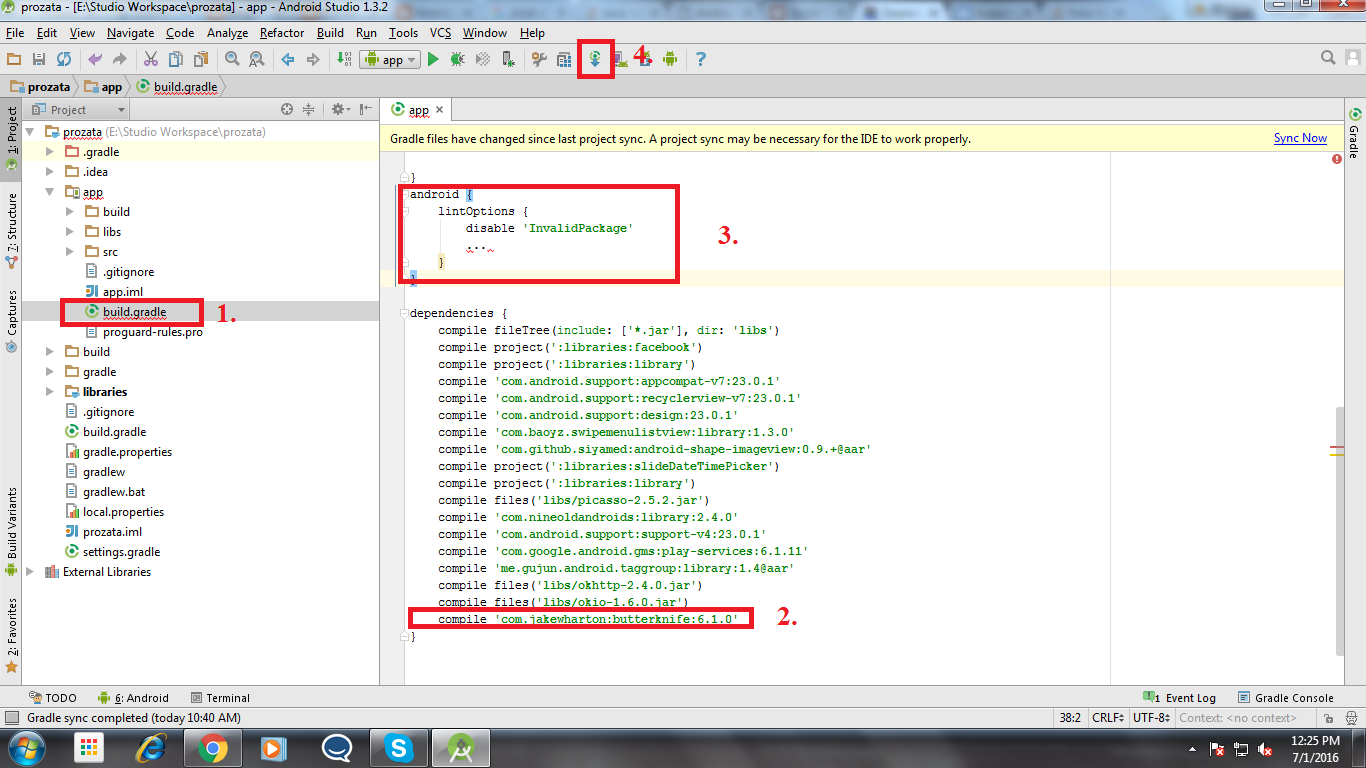Open the Build menu
The image size is (1366, 768).
330,32
